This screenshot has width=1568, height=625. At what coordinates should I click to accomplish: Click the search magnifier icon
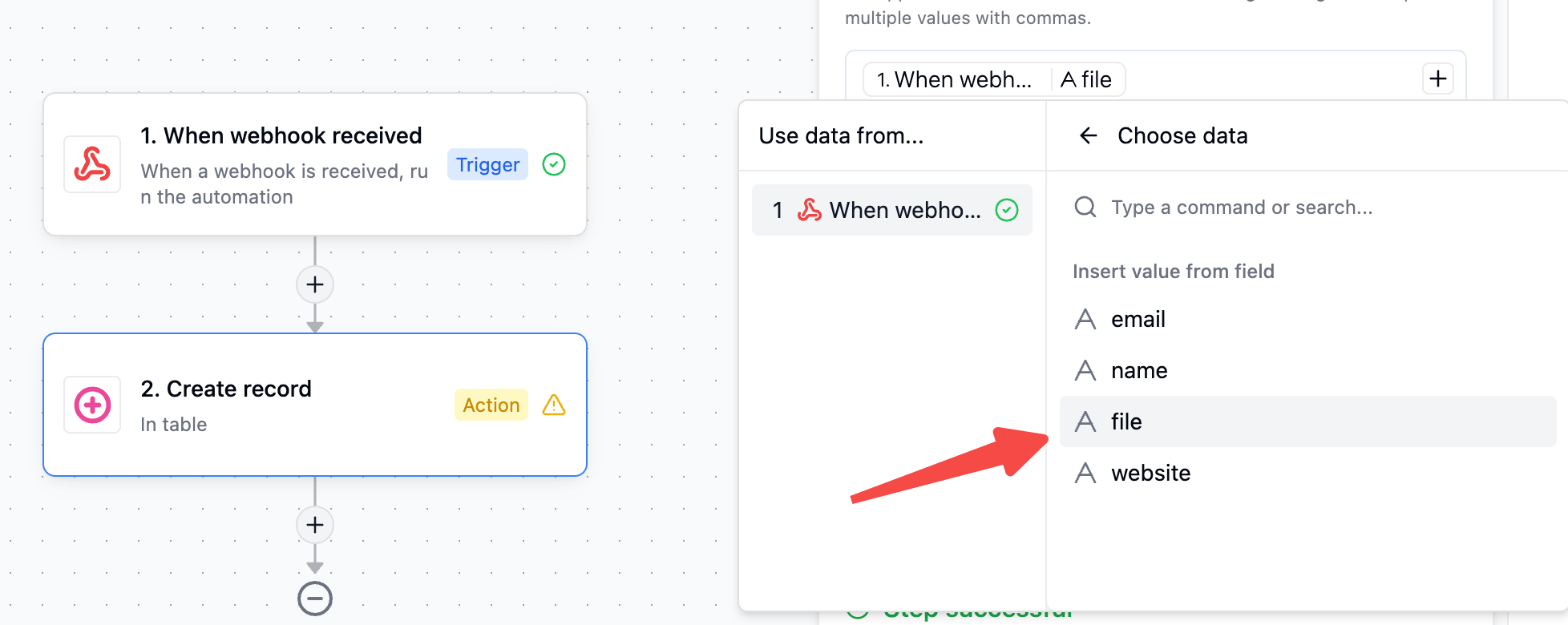point(1085,207)
